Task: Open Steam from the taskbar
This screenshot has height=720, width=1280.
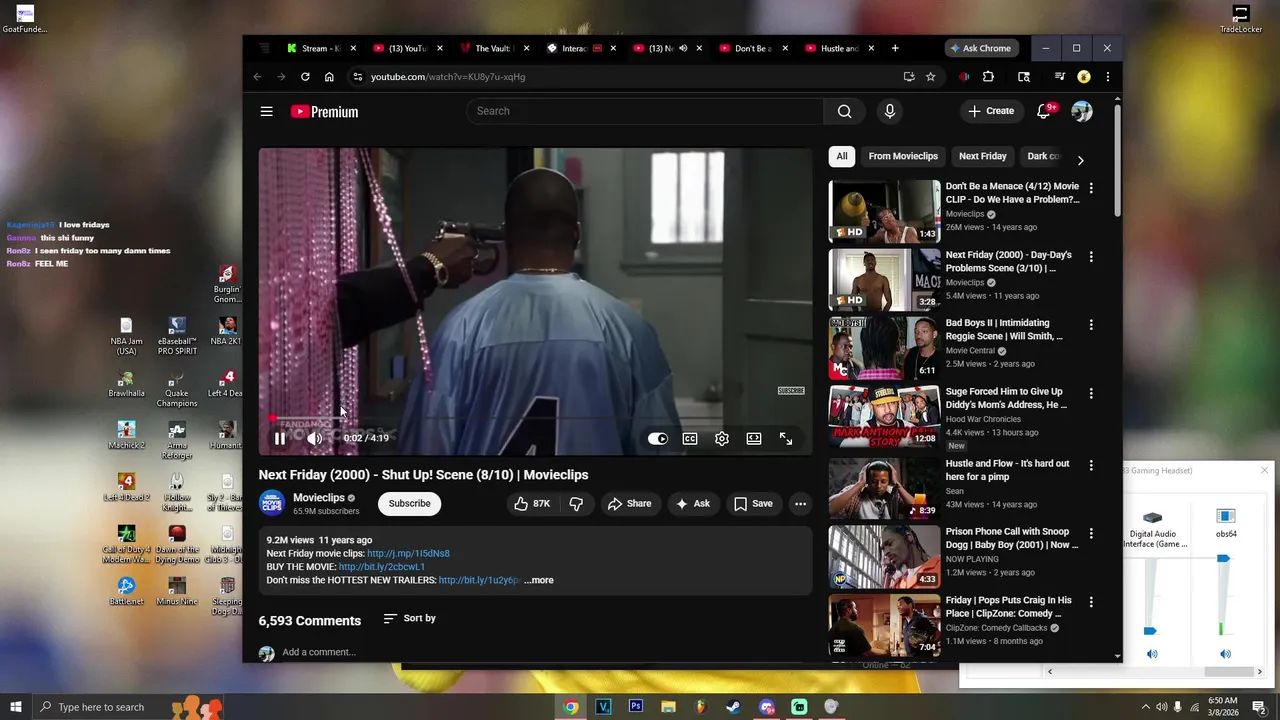Action: pos(733,707)
